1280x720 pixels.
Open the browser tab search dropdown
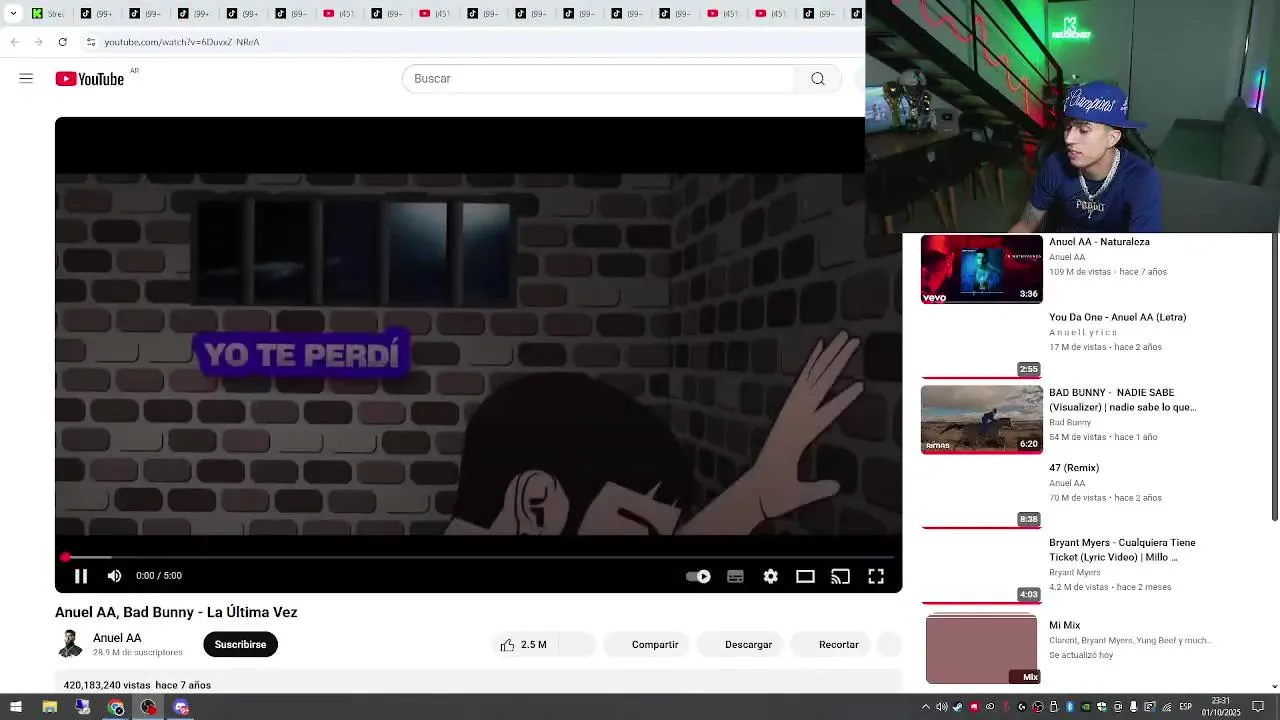point(13,13)
